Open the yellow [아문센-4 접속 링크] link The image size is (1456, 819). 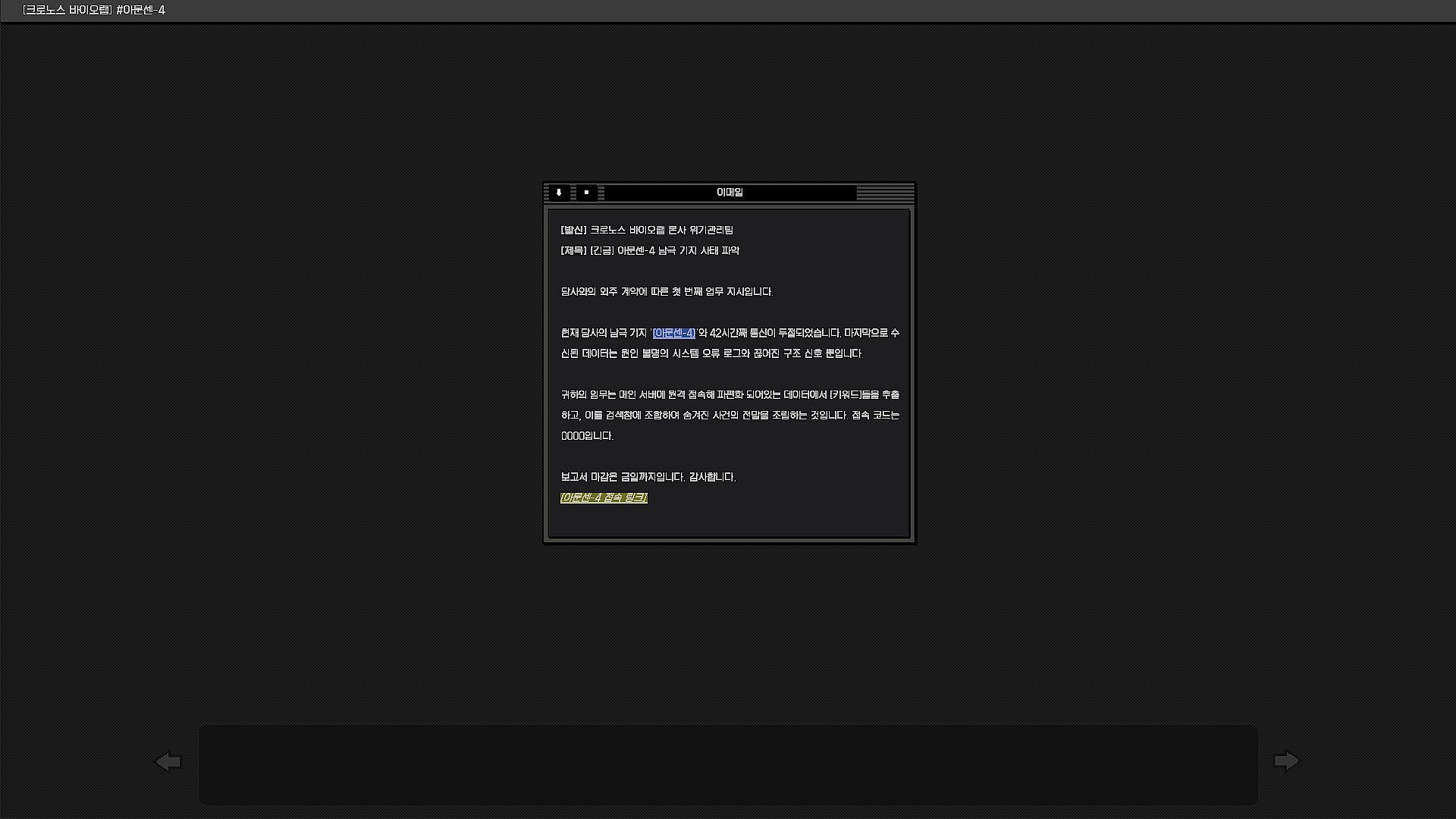[x=604, y=497]
